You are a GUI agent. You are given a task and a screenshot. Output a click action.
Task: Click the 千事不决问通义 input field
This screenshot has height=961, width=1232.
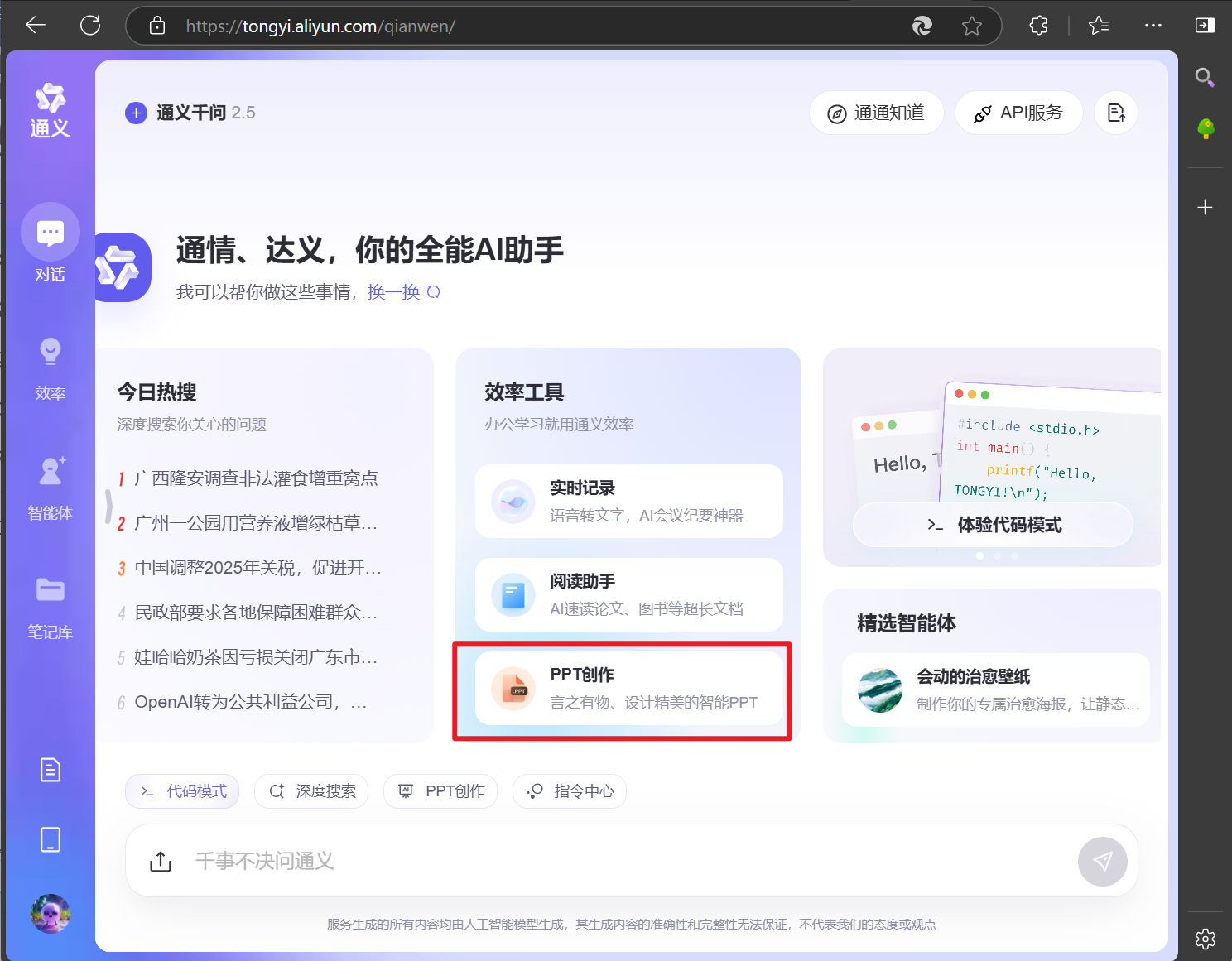pyautogui.click(x=497, y=861)
